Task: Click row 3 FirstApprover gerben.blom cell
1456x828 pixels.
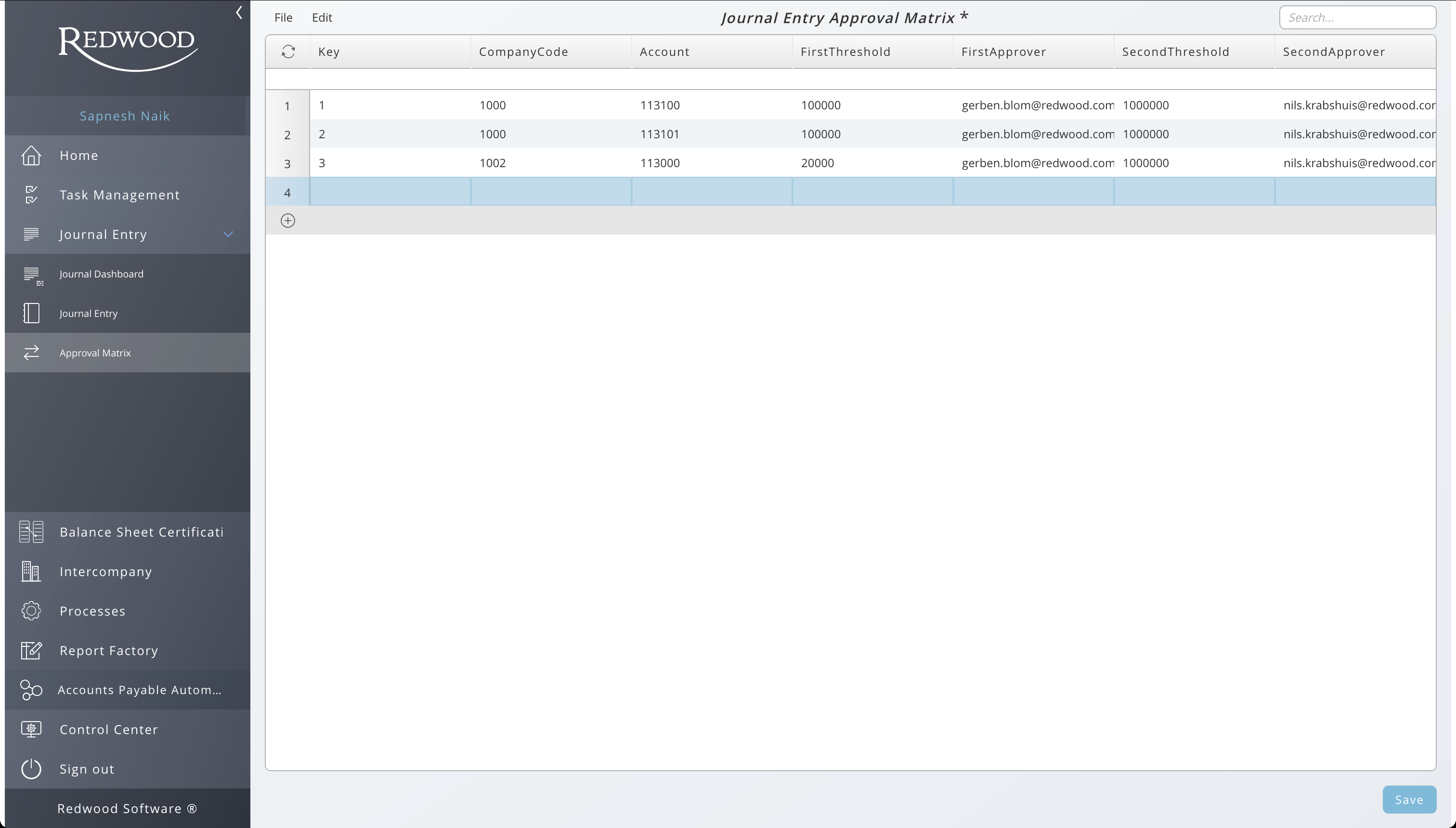Action: [1034, 163]
